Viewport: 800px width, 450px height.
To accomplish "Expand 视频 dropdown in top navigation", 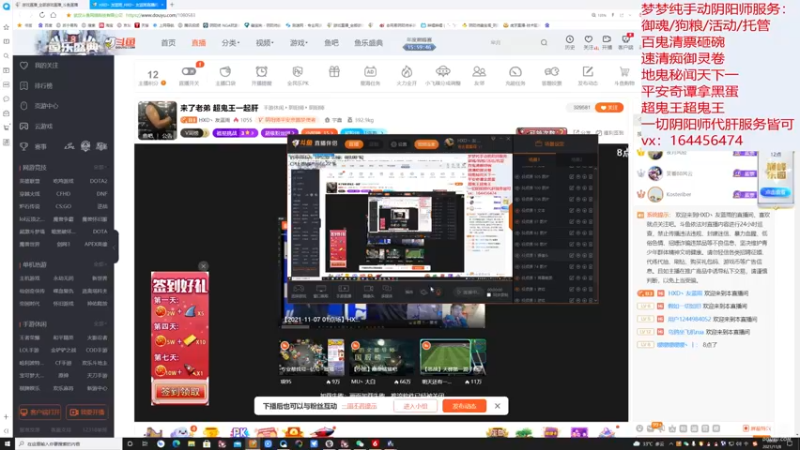I will tap(264, 43).
